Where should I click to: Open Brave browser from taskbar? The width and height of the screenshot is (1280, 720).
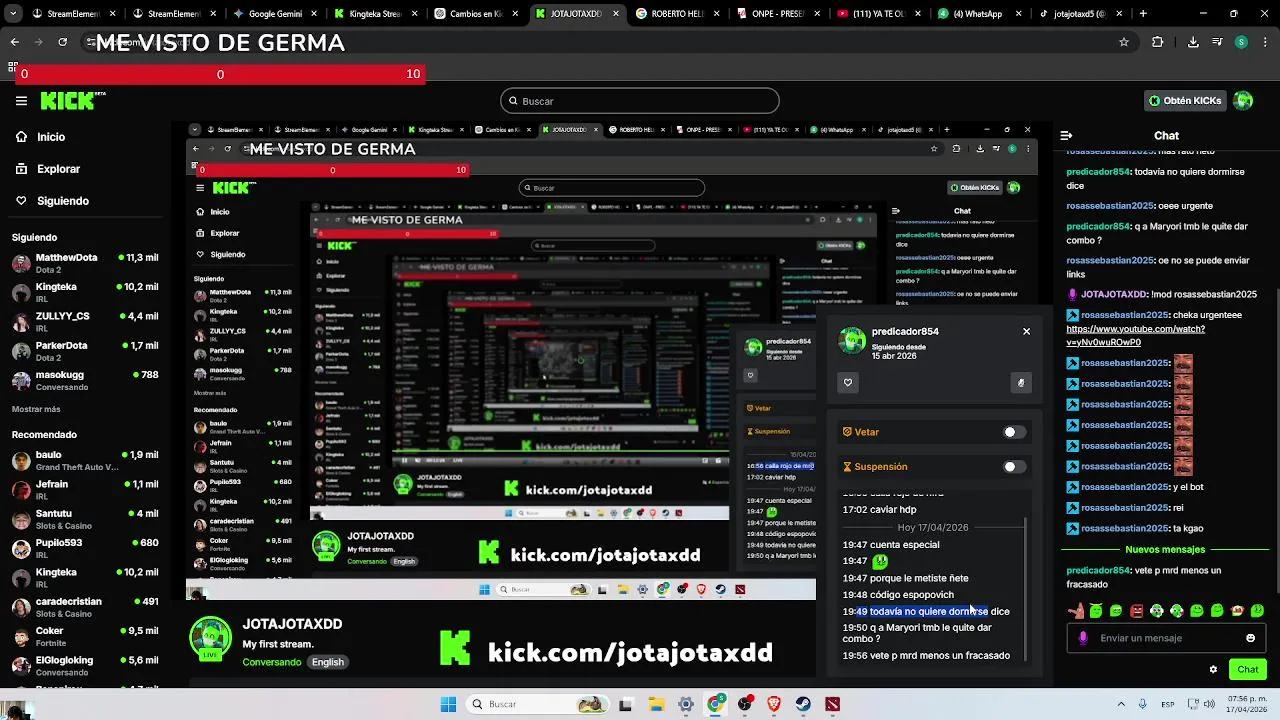774,704
